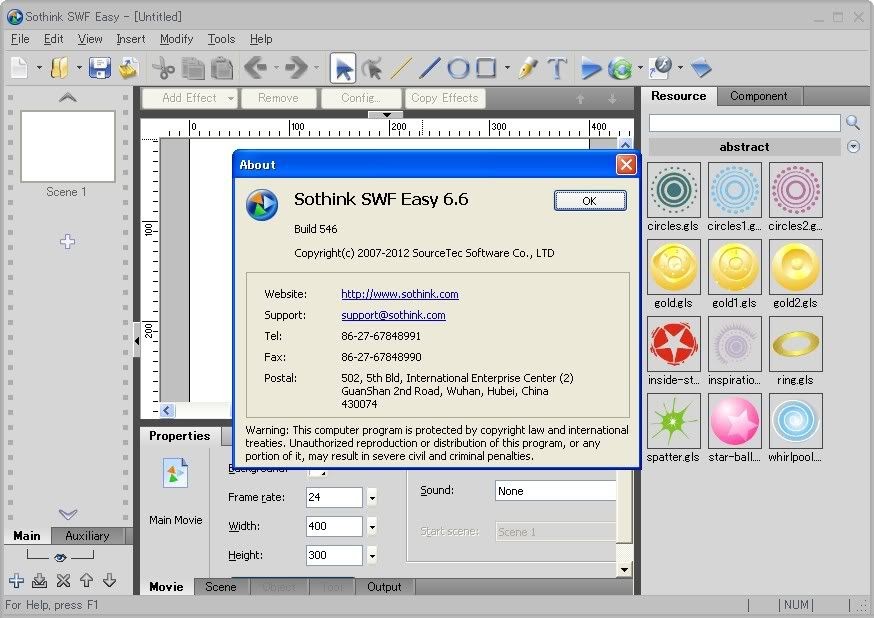Click the delete X icon at bottom left
This screenshot has height=618, width=874.
pyautogui.click(x=63, y=581)
